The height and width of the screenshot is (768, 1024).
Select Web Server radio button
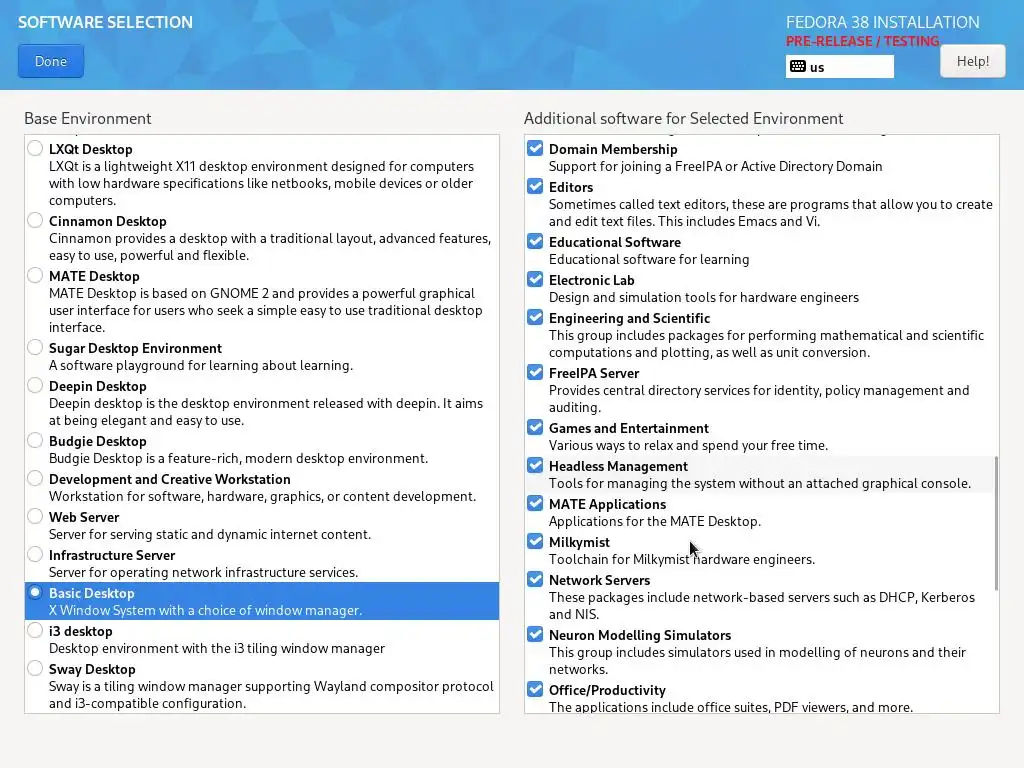(x=35, y=516)
